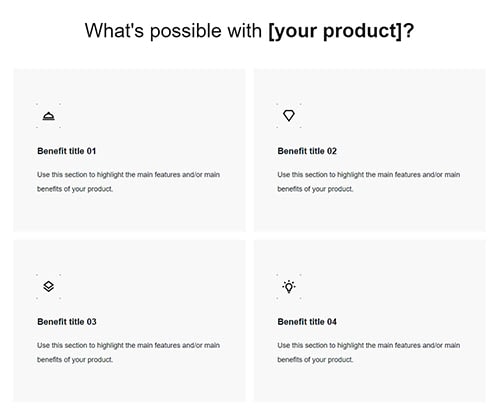Select the gray card containing Benefit title 02

[370, 150]
